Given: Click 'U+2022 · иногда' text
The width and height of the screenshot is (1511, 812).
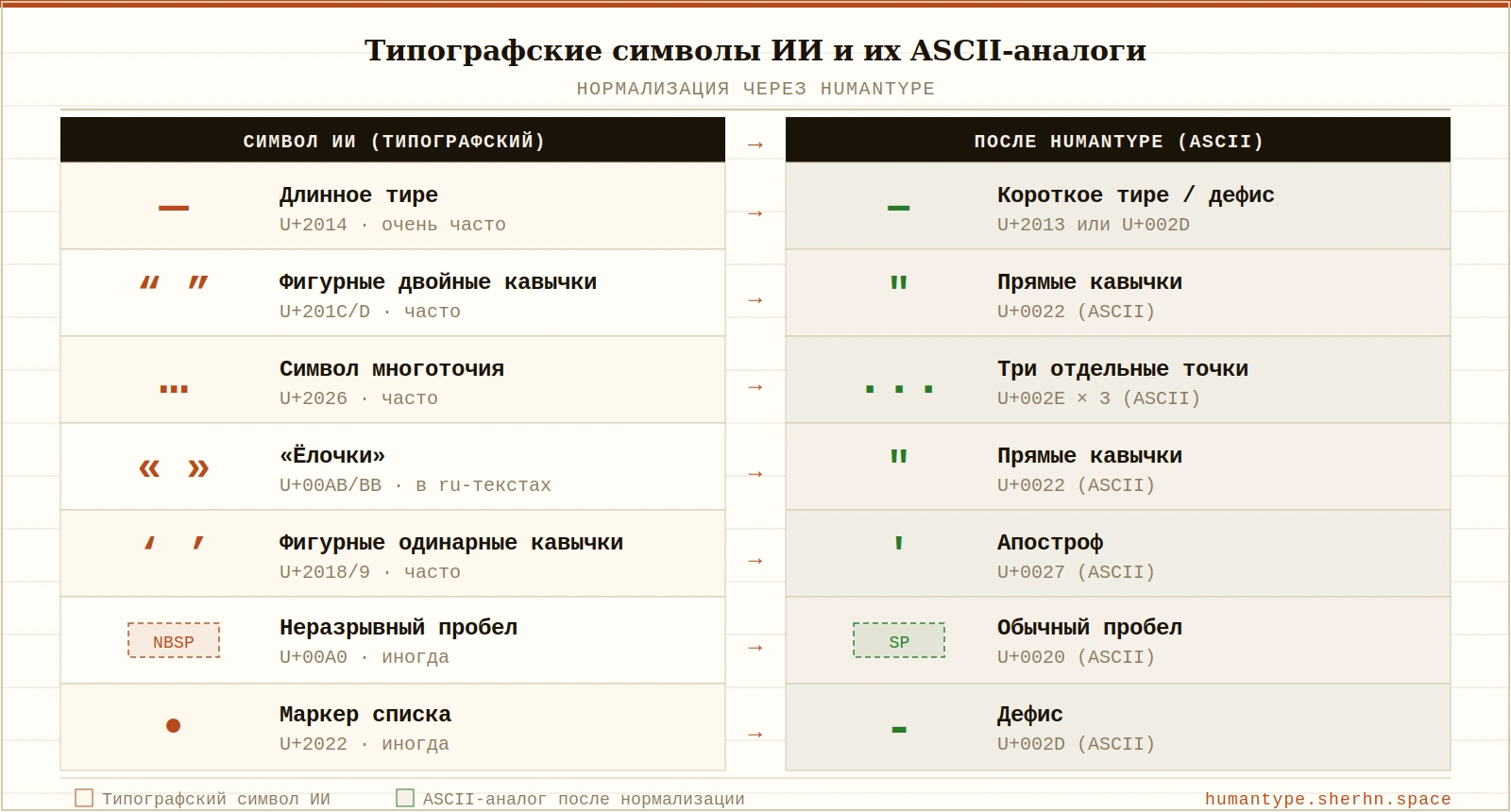Looking at the screenshot, I should [x=365, y=744].
